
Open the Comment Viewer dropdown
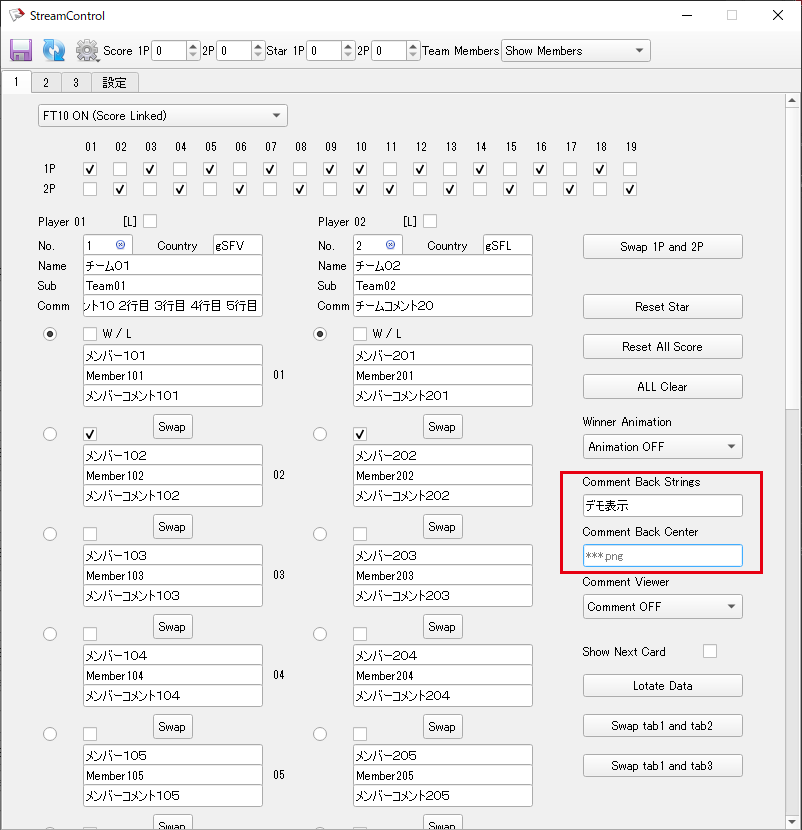662,607
